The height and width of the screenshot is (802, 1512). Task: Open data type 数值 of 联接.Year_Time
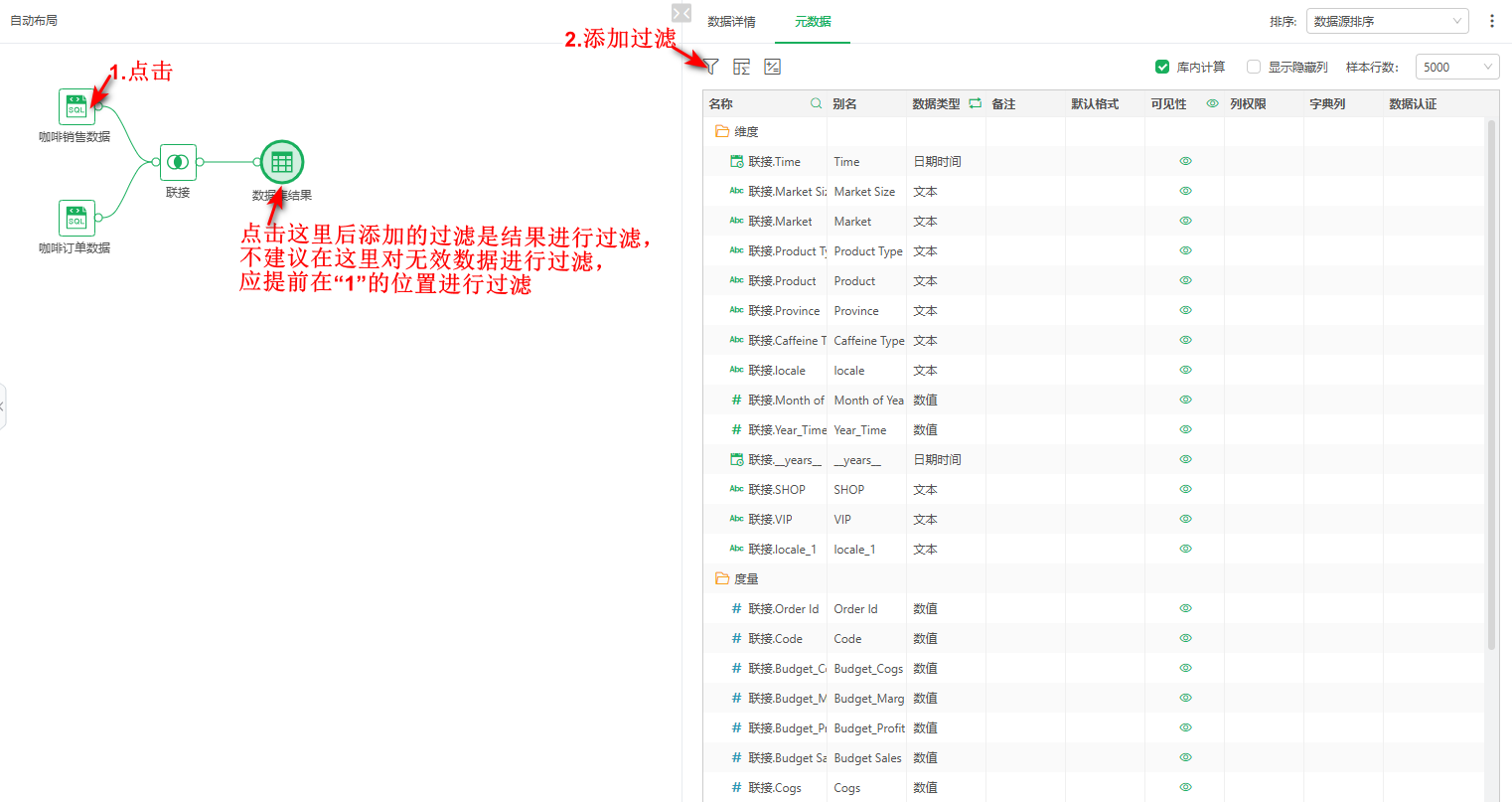[x=925, y=429]
